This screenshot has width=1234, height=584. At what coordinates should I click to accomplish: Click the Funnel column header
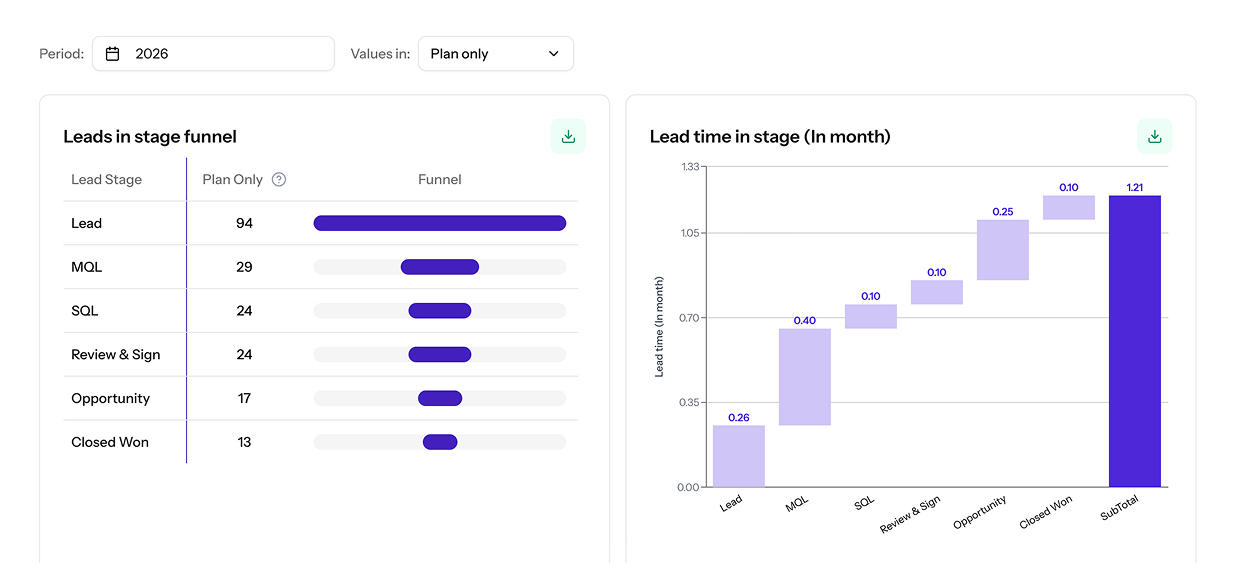click(x=440, y=179)
